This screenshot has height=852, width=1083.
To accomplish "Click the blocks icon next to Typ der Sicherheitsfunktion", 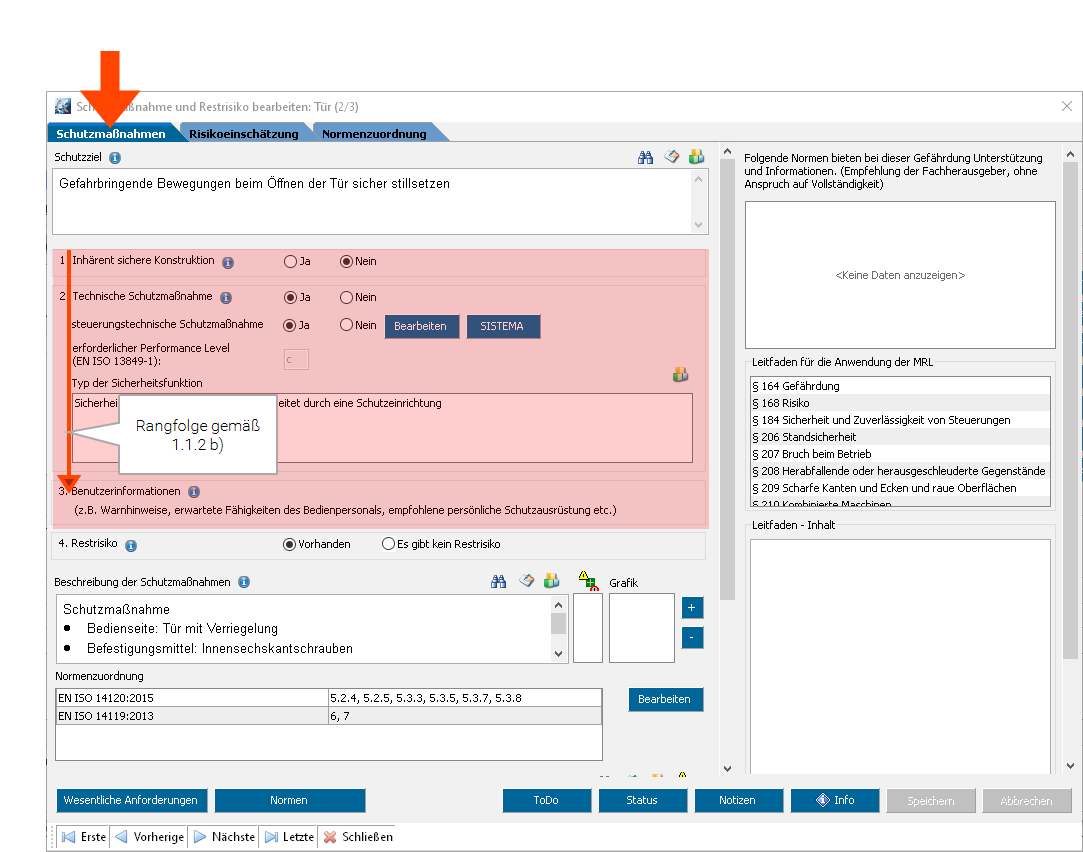I will [x=681, y=375].
